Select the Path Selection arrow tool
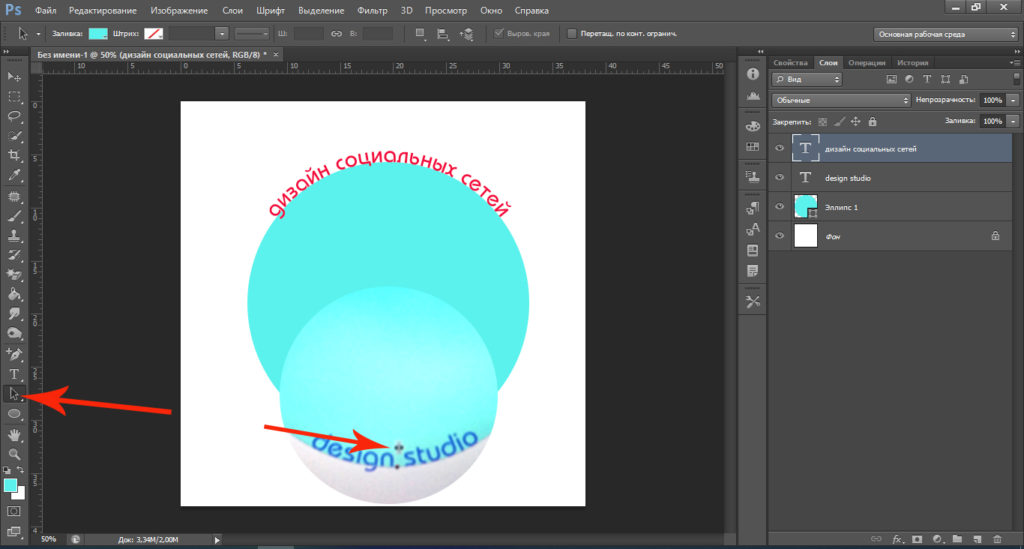1024x549 pixels. click(15, 393)
